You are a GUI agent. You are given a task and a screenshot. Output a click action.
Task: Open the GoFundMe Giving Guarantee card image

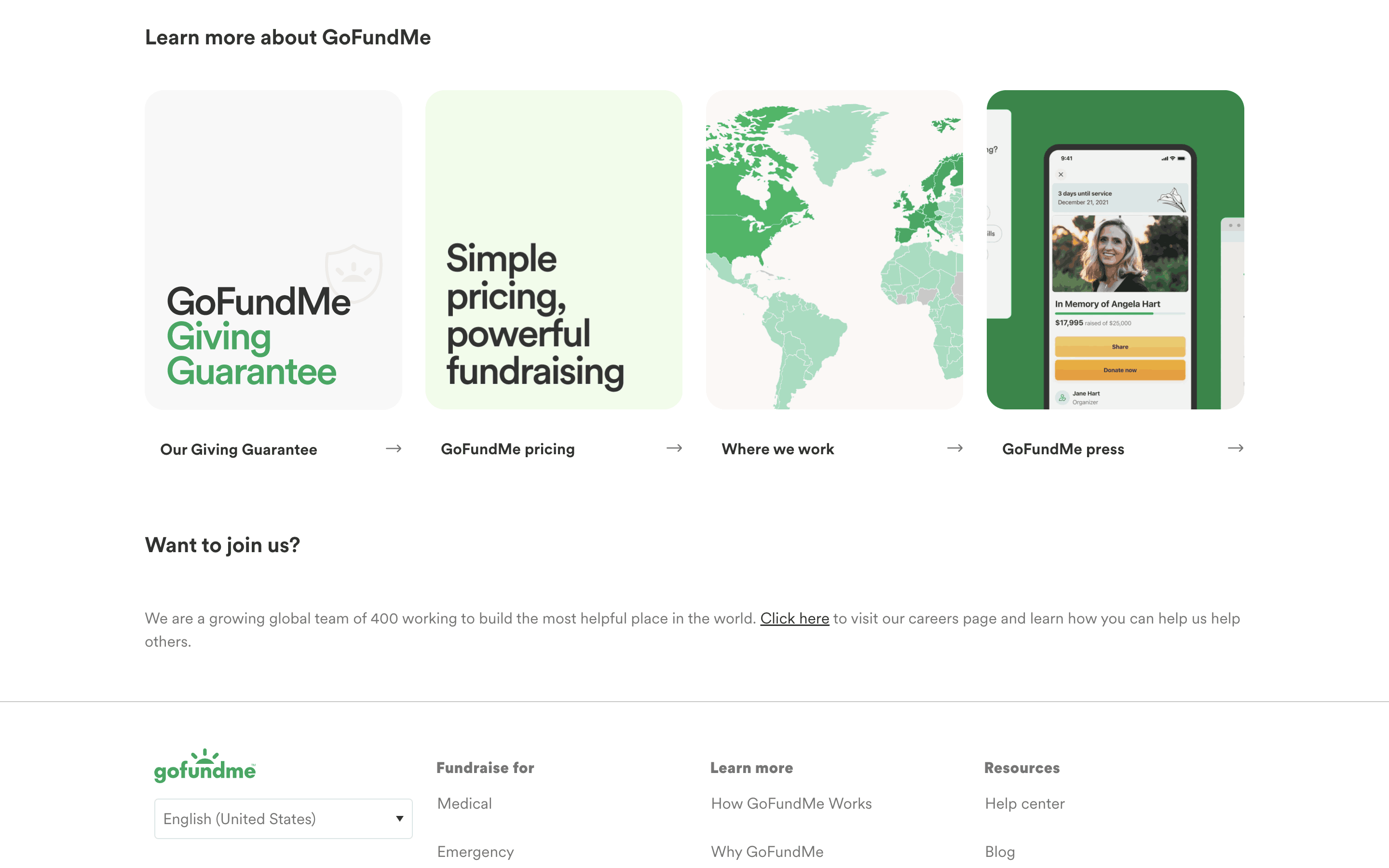coord(273,250)
